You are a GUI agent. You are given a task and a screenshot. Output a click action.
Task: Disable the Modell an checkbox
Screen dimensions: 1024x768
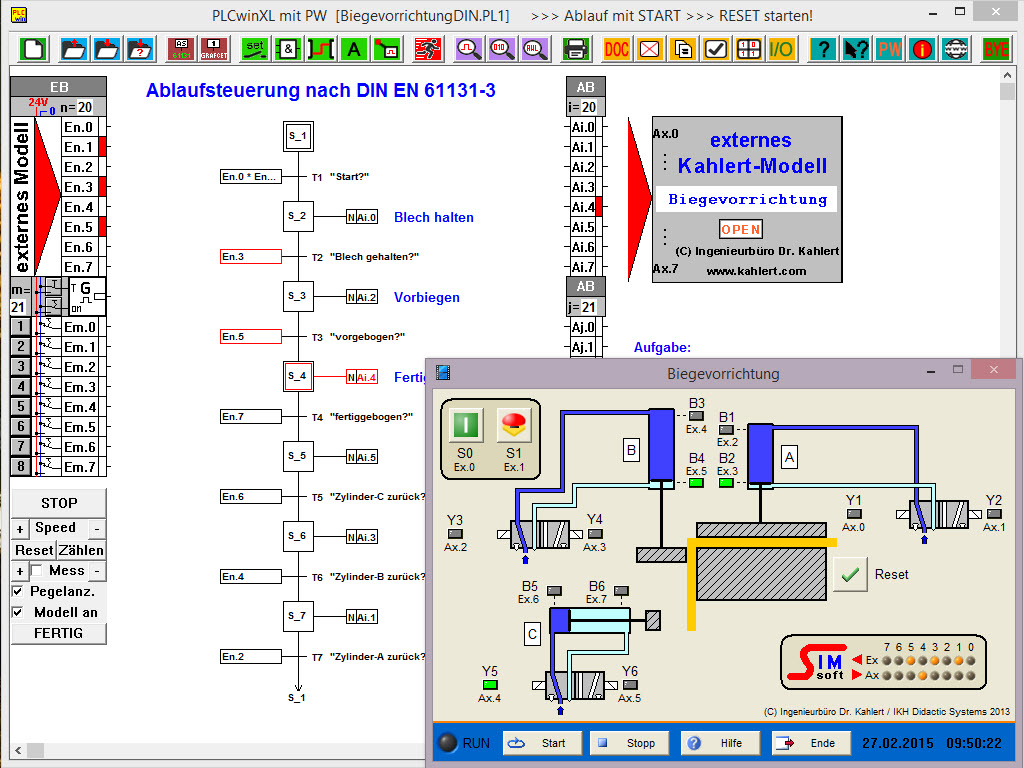18,613
